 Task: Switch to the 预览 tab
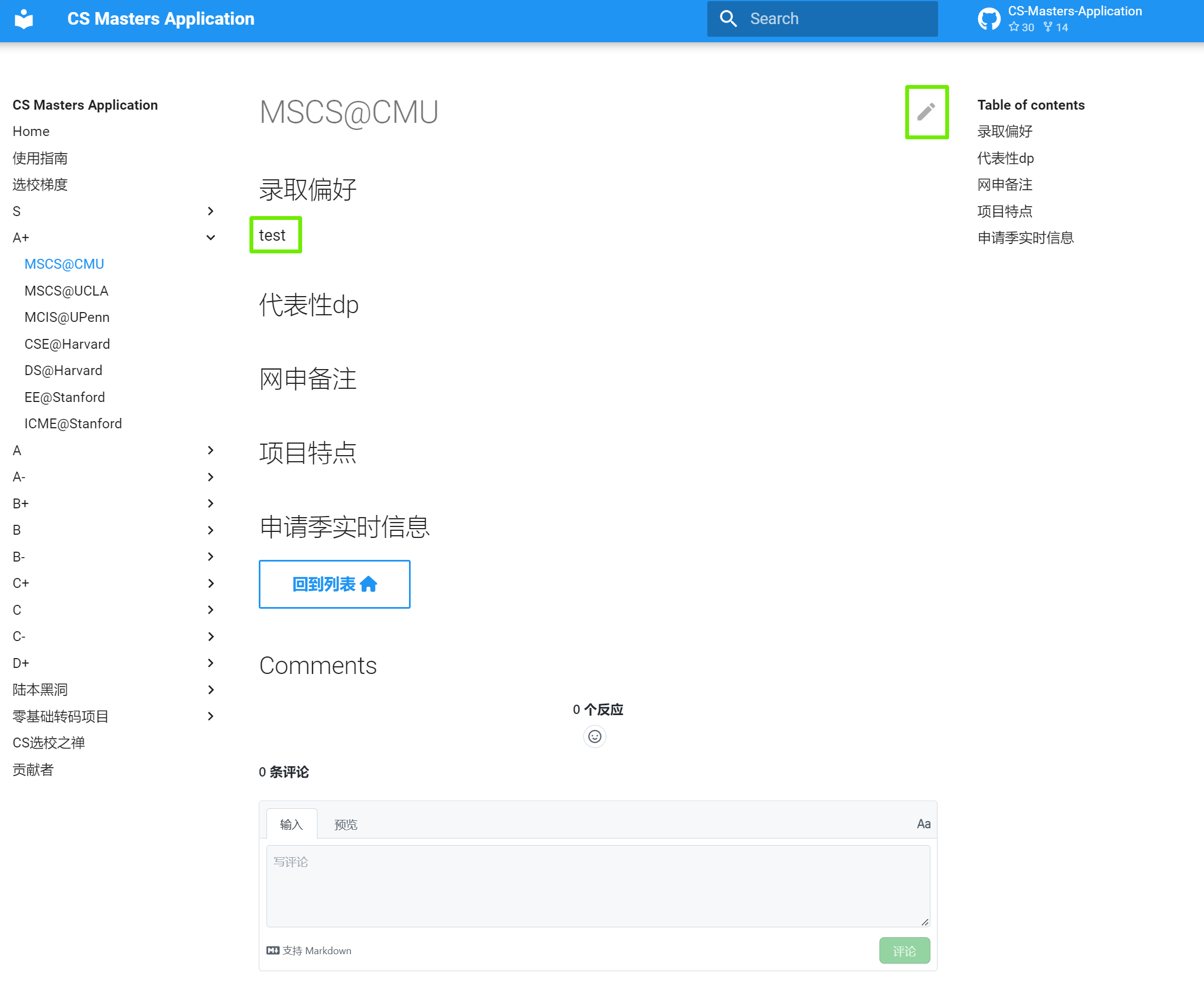click(x=345, y=824)
